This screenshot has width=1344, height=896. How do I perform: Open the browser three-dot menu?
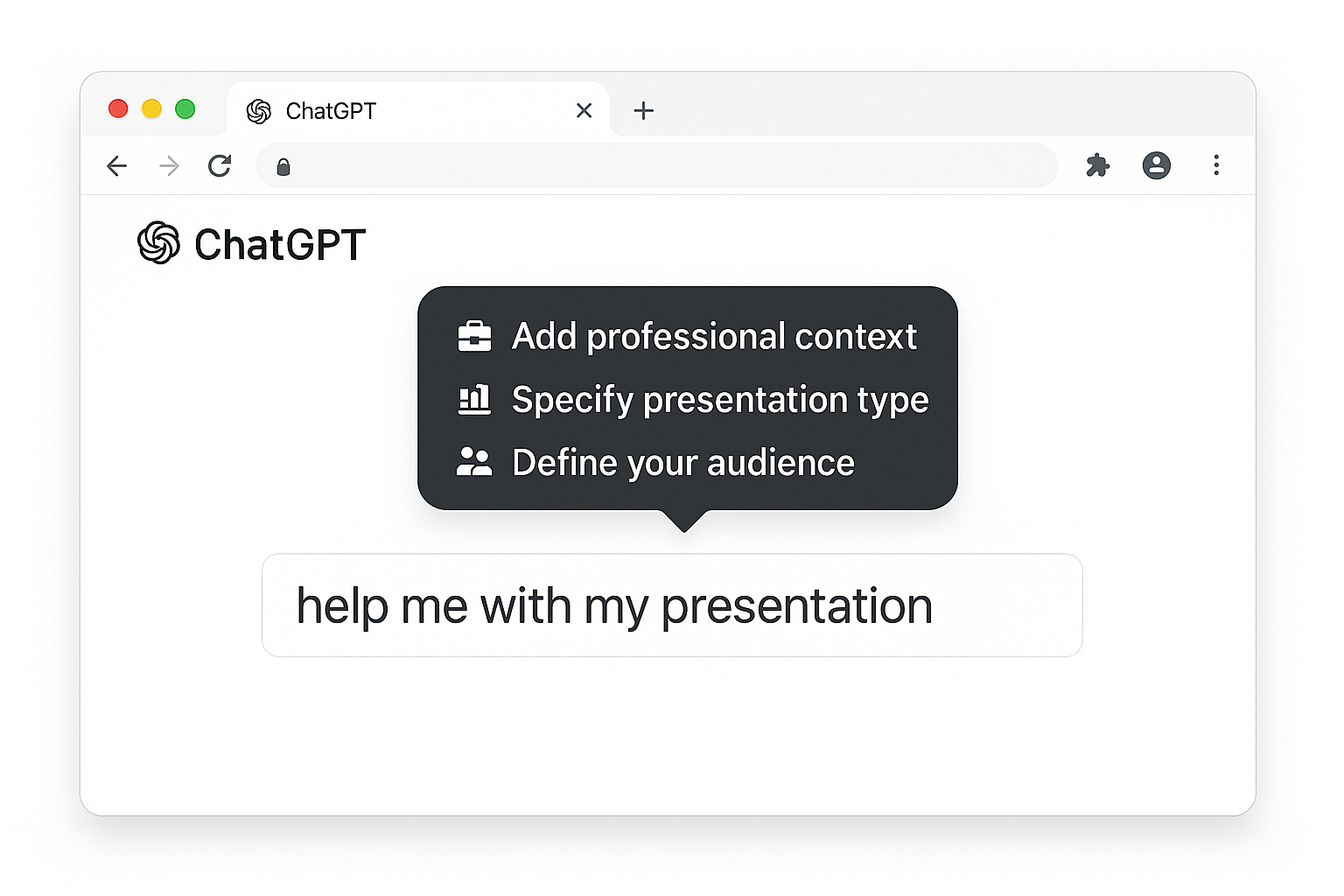pos(1215,165)
